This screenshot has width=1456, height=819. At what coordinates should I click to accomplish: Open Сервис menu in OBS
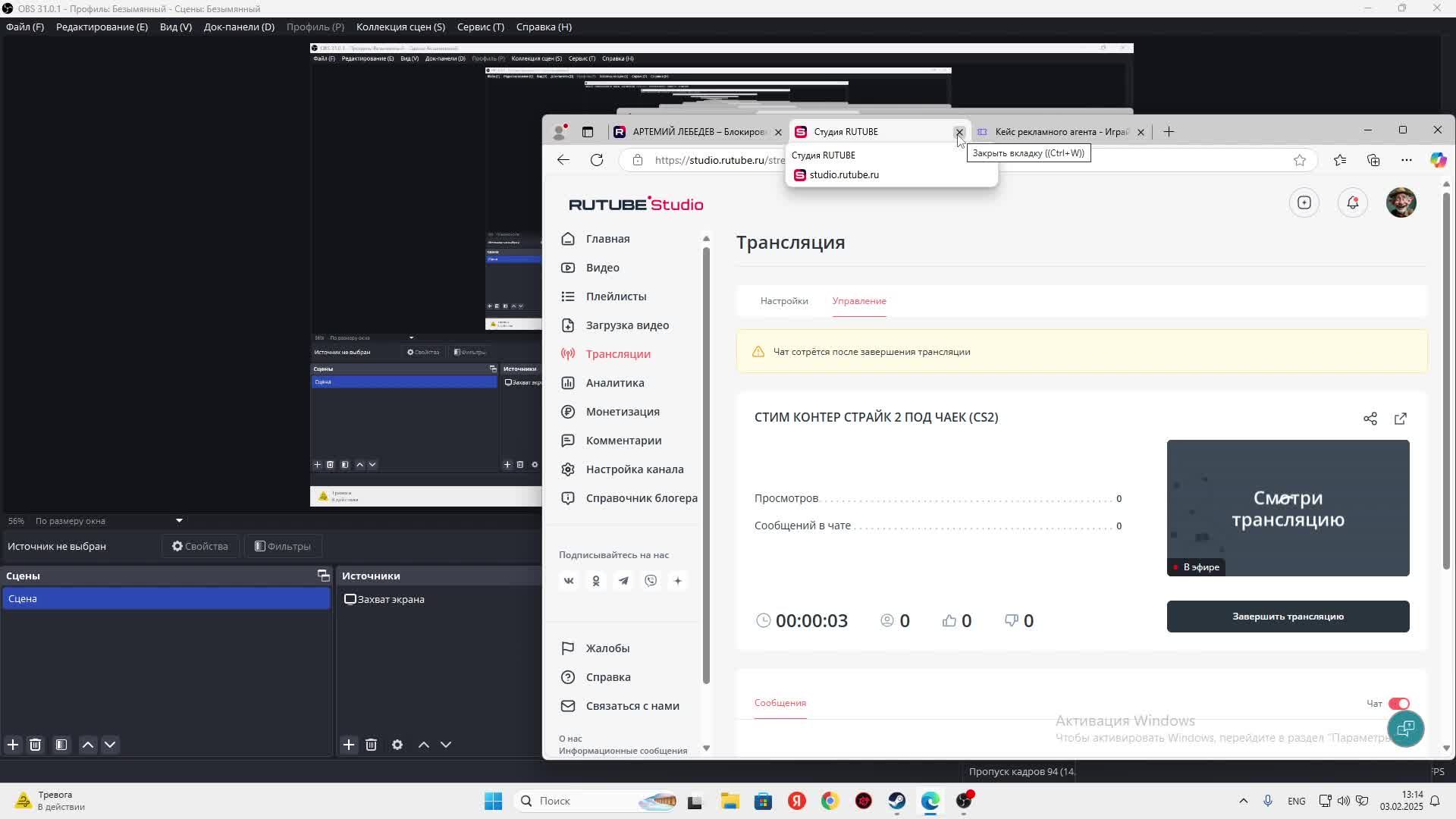pos(480,27)
